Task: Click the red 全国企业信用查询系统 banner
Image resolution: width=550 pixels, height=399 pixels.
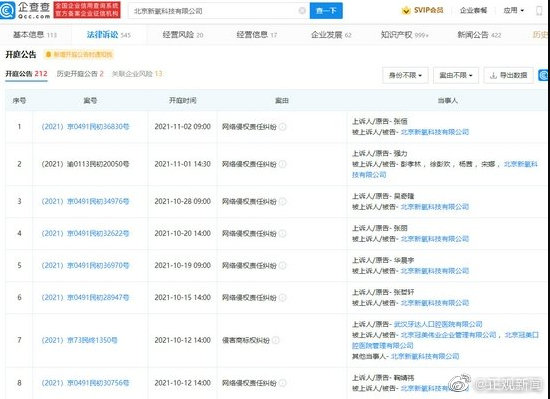Action: point(87,10)
